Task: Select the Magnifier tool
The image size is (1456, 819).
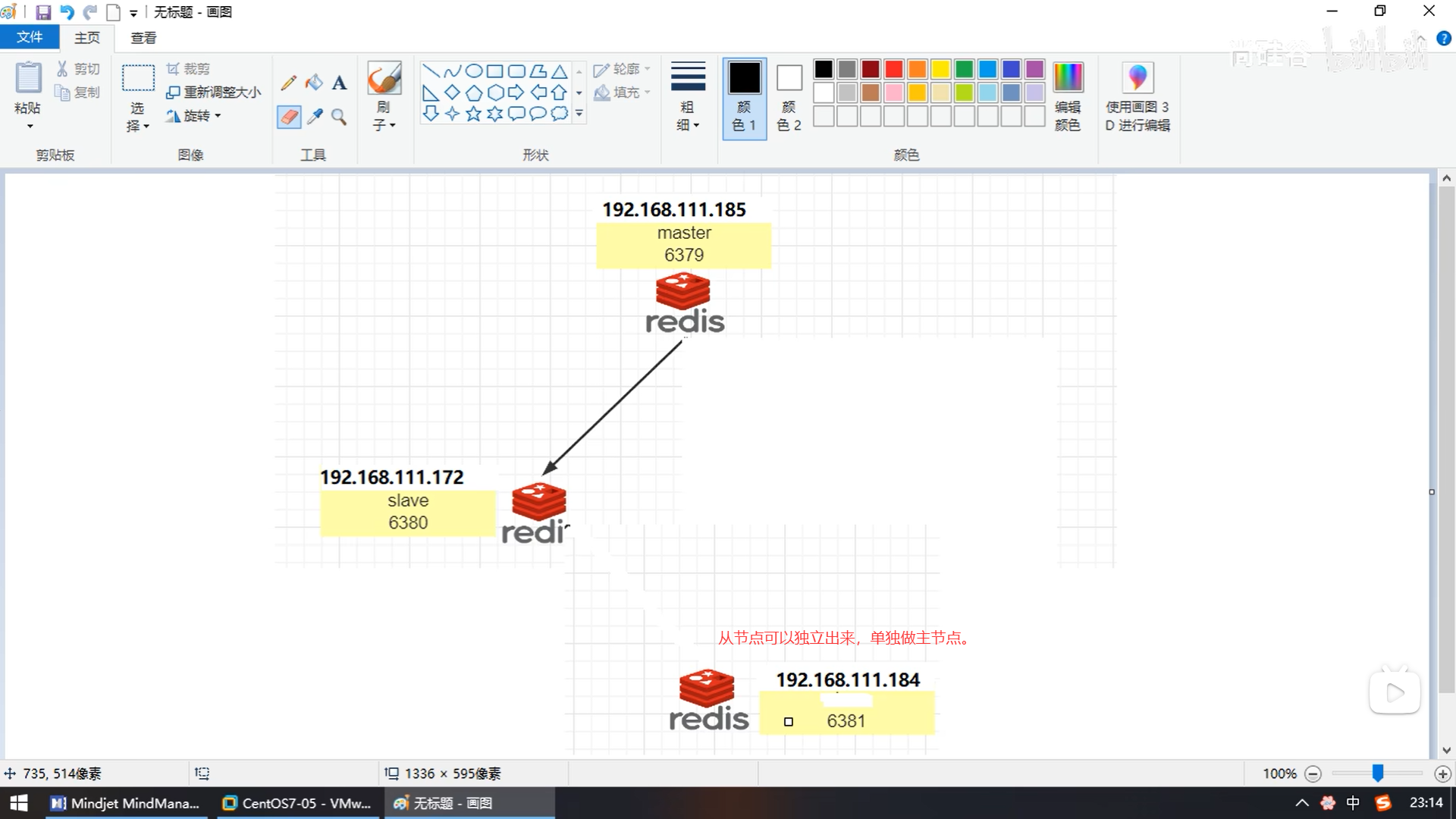Action: (x=339, y=116)
